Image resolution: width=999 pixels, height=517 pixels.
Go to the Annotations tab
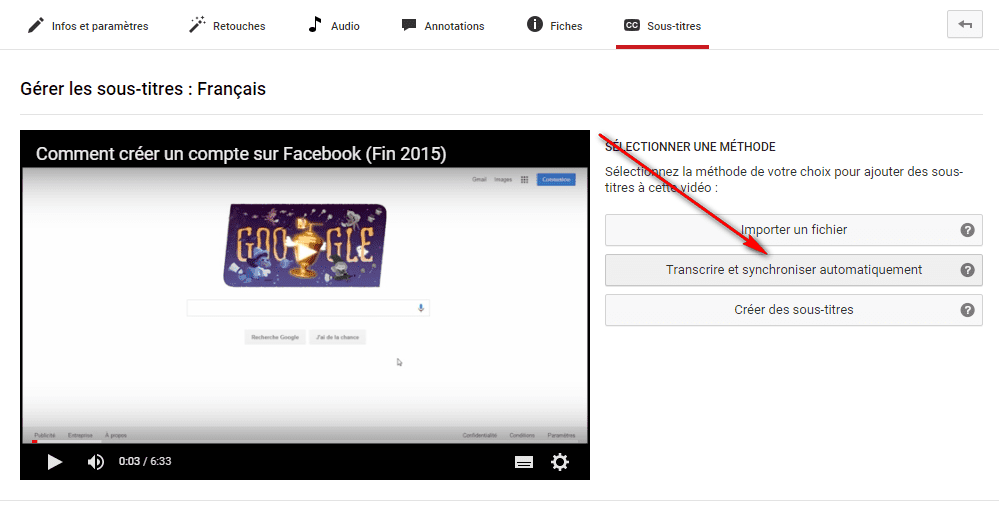[443, 25]
